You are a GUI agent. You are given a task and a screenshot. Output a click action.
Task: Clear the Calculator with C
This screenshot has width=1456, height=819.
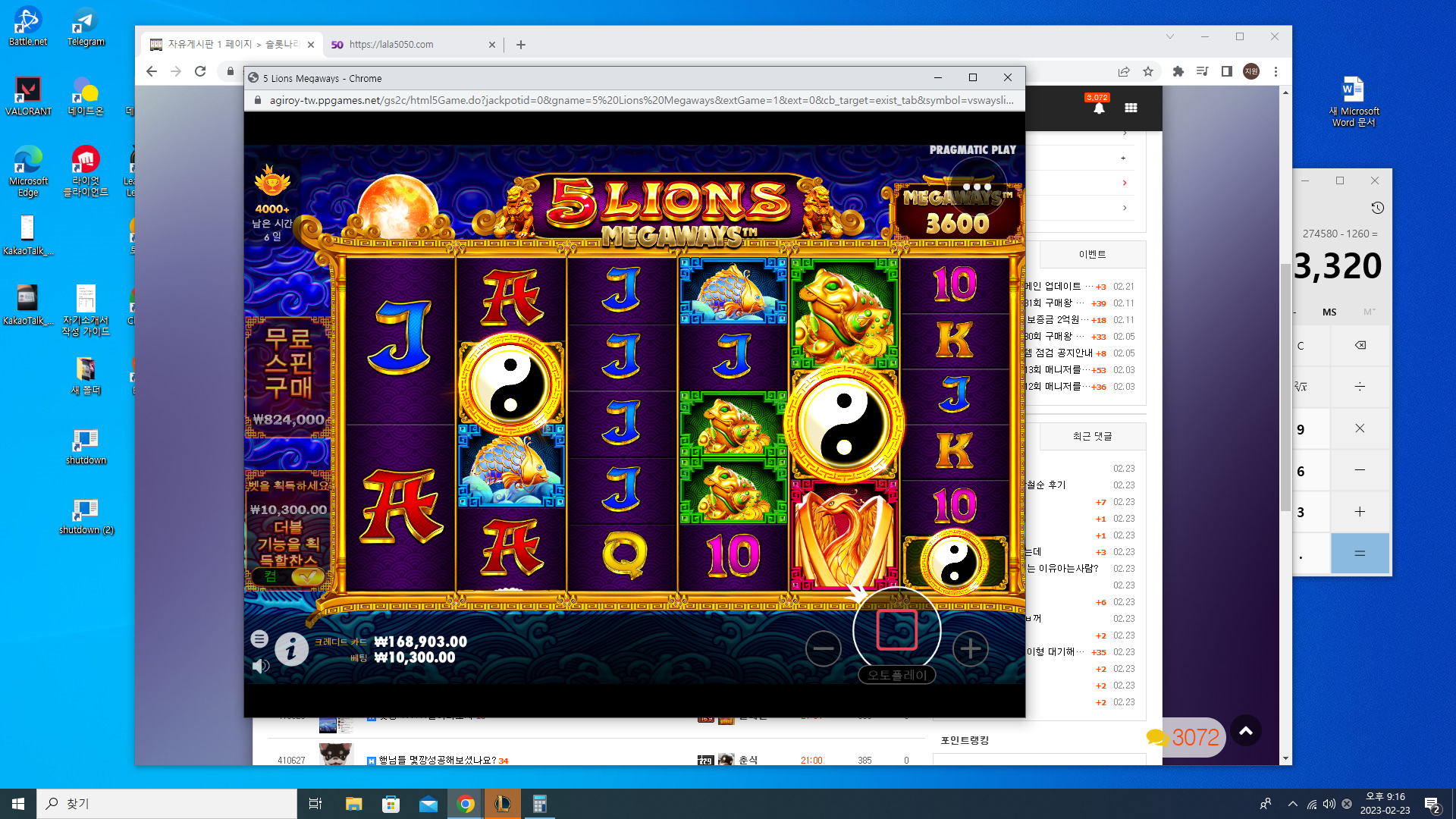tap(1312, 346)
